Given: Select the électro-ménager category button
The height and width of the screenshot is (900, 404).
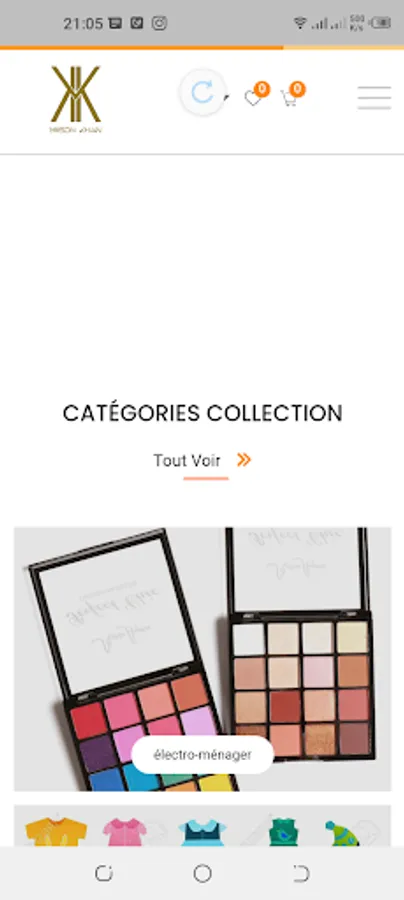Looking at the screenshot, I should (x=203, y=755).
